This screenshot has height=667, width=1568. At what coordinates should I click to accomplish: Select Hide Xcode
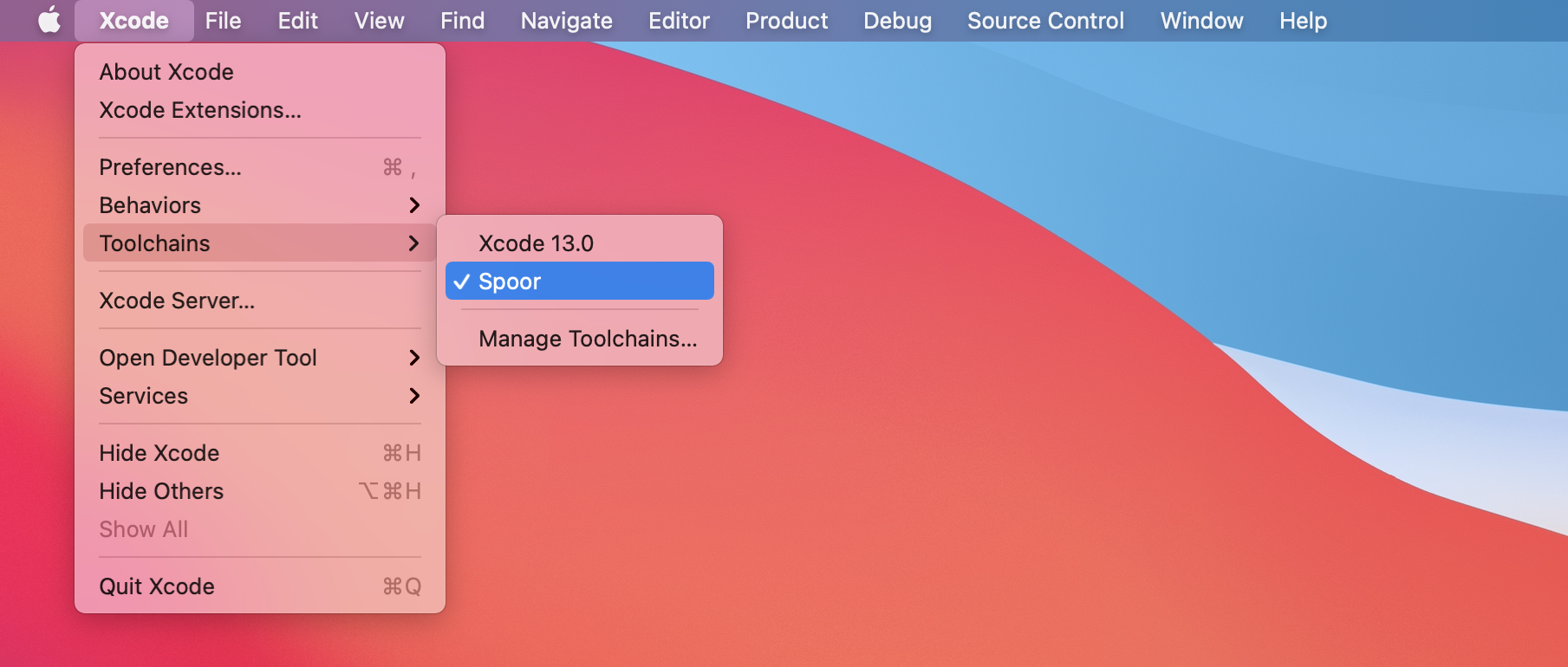(x=260, y=453)
